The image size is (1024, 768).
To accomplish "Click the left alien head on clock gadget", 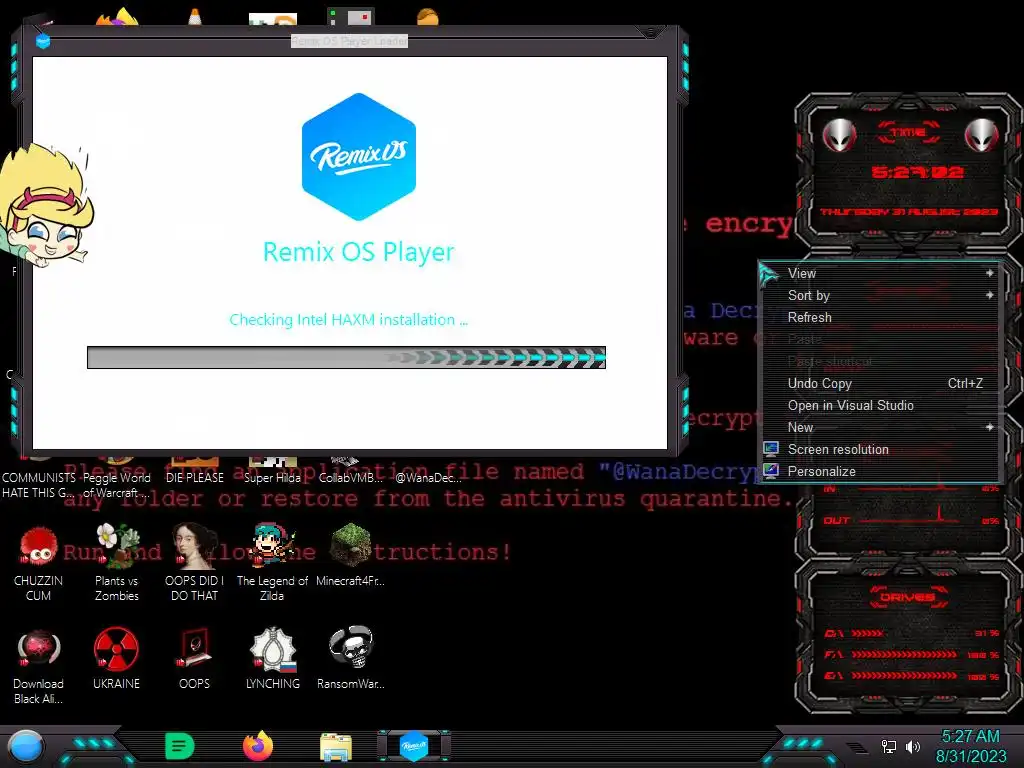I will coord(839,136).
